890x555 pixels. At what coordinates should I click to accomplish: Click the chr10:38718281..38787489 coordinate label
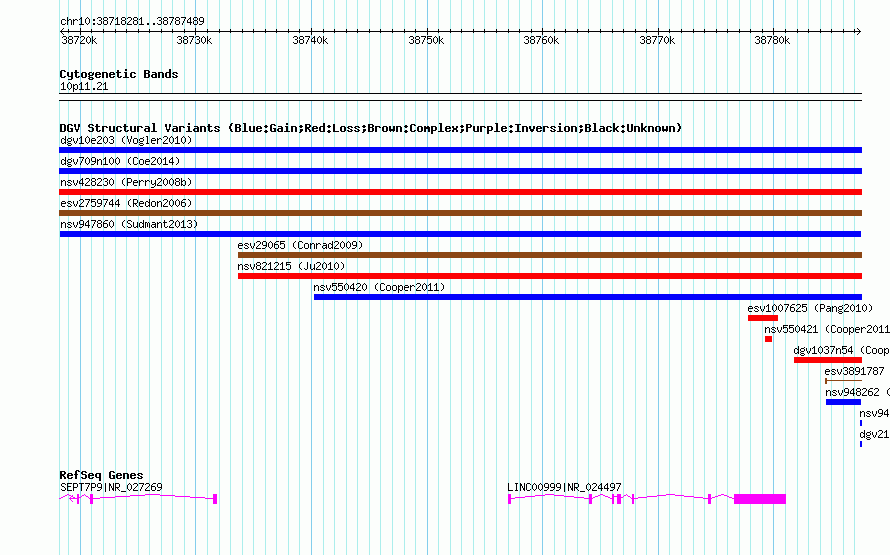click(132, 21)
